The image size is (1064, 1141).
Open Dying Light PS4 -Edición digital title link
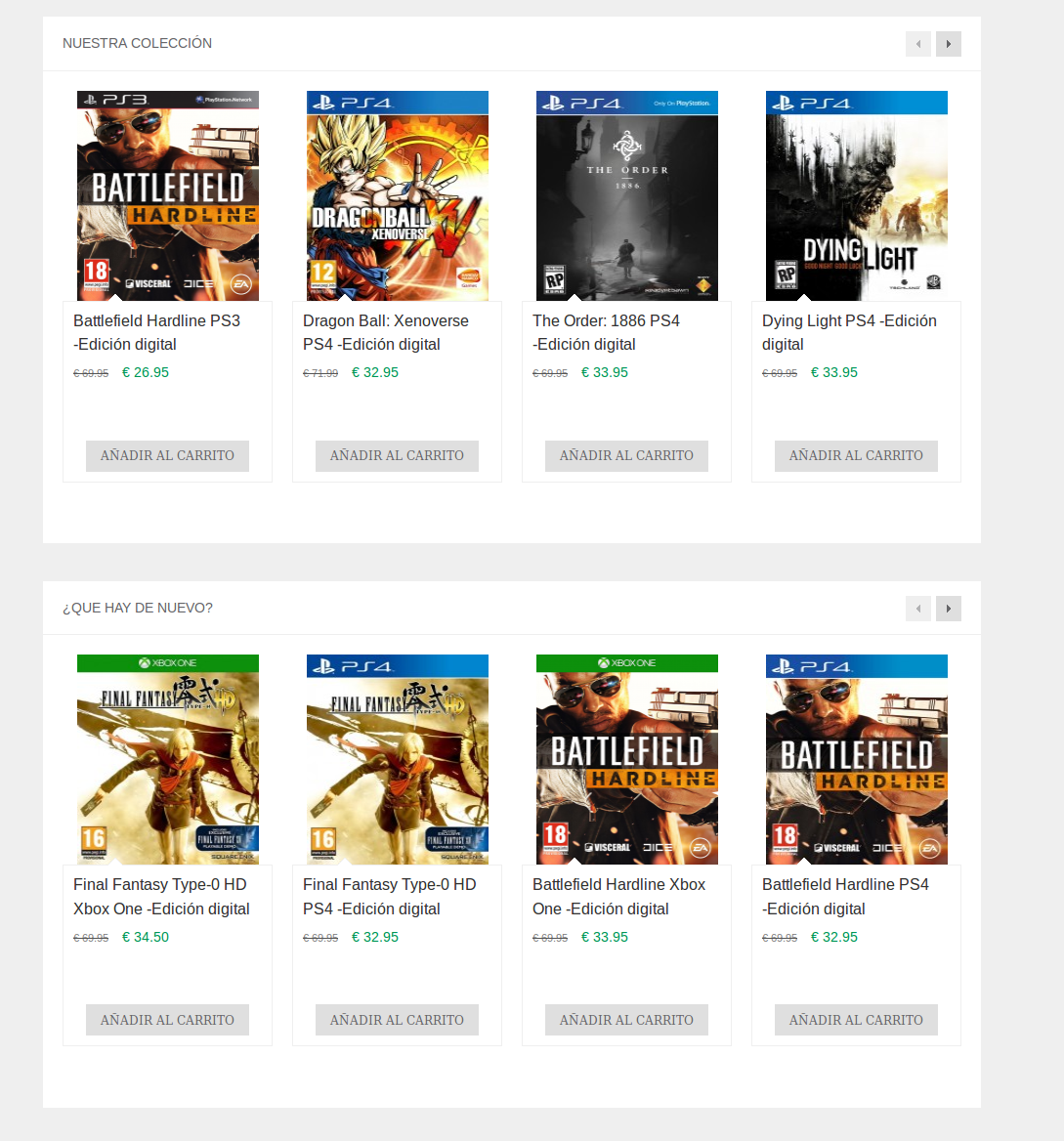point(849,332)
